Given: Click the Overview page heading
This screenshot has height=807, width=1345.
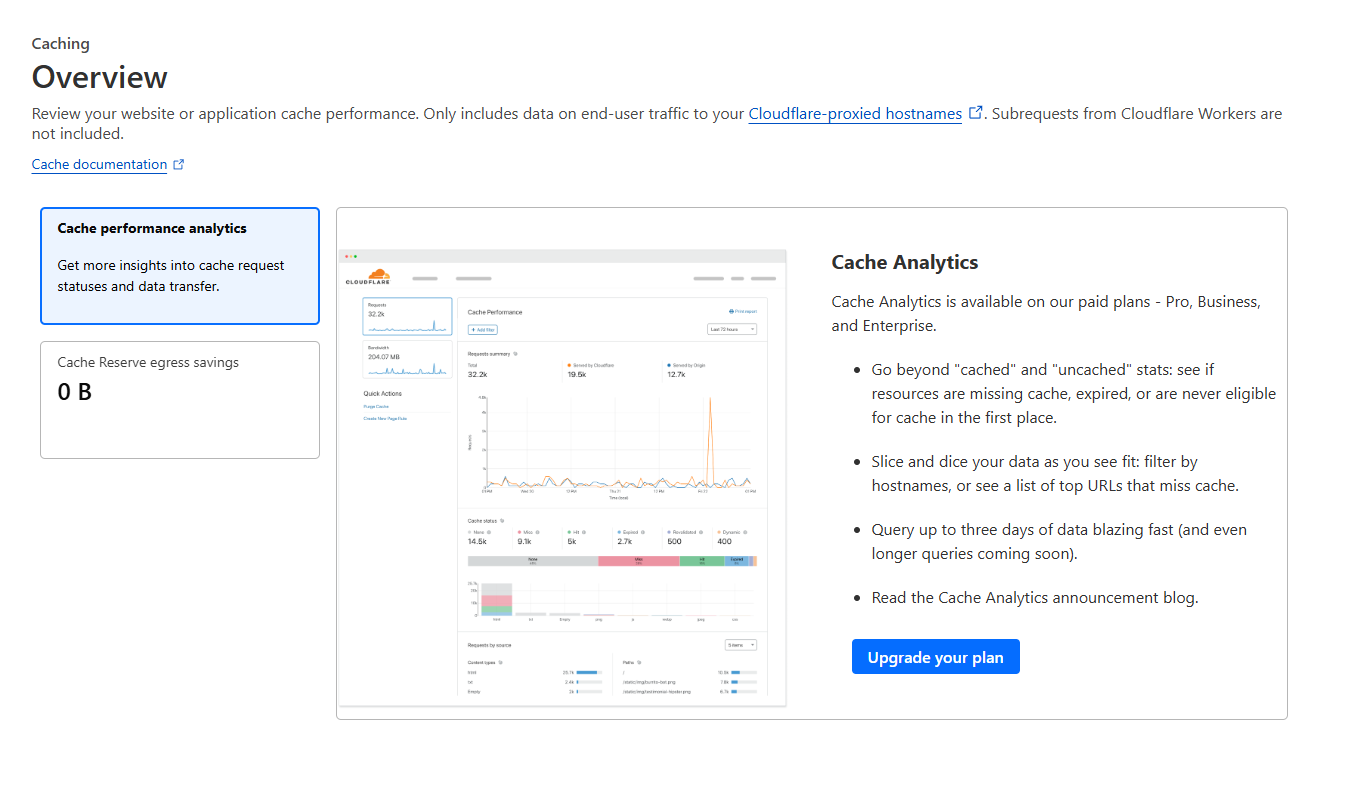Looking at the screenshot, I should point(100,77).
